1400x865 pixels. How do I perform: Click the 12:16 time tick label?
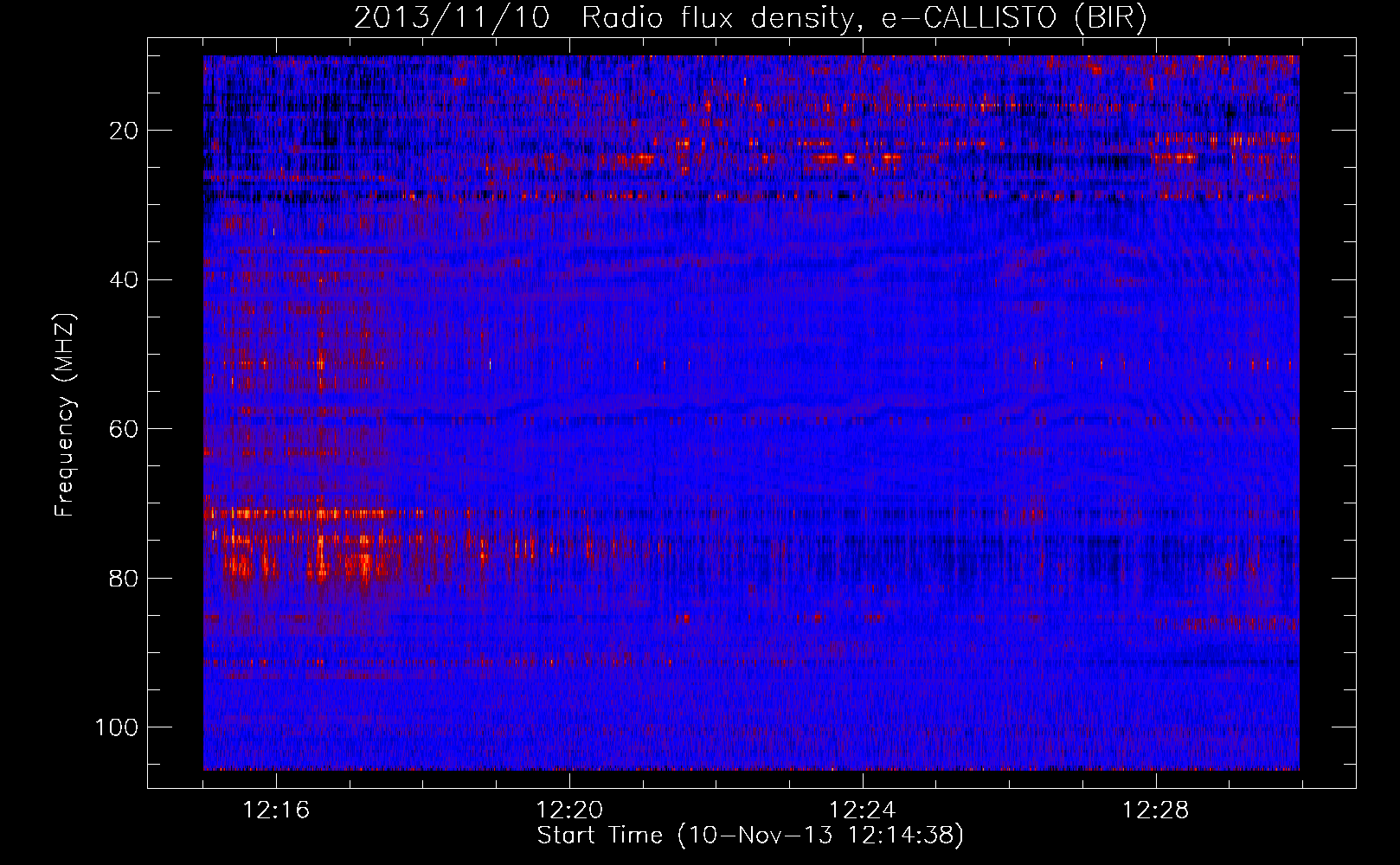pyautogui.click(x=276, y=811)
